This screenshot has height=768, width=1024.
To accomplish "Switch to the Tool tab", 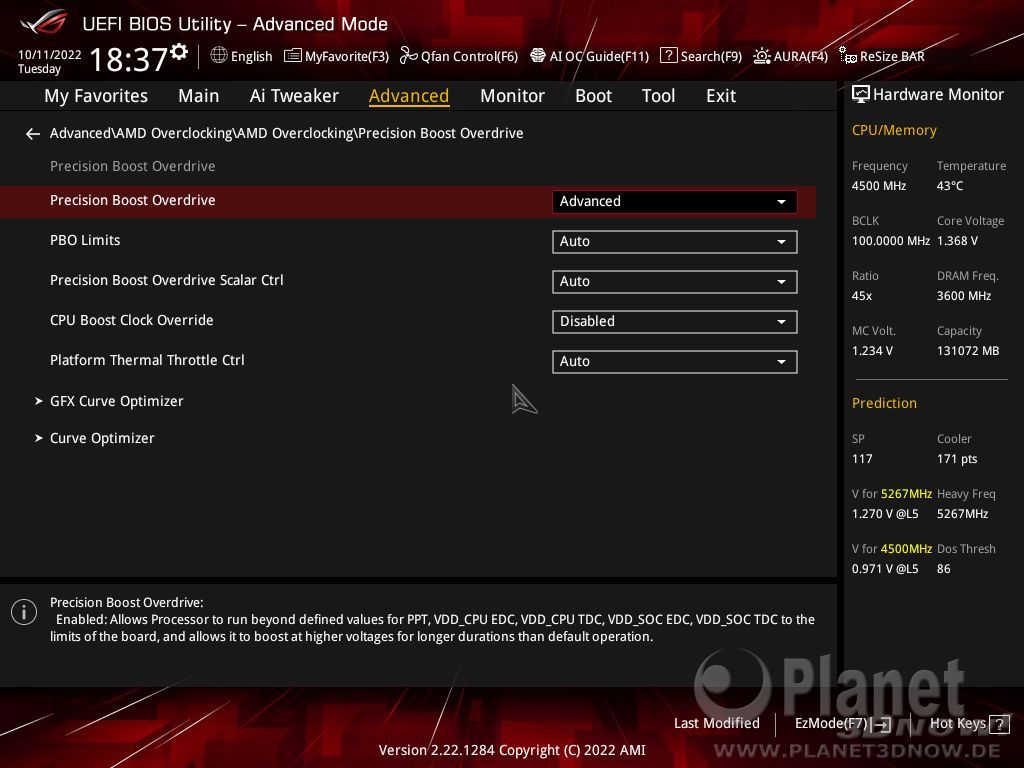I will pyautogui.click(x=658, y=96).
